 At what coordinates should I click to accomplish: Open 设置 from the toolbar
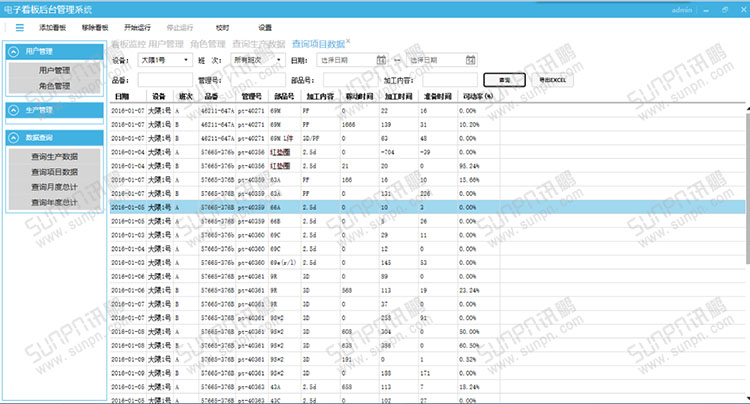click(265, 28)
